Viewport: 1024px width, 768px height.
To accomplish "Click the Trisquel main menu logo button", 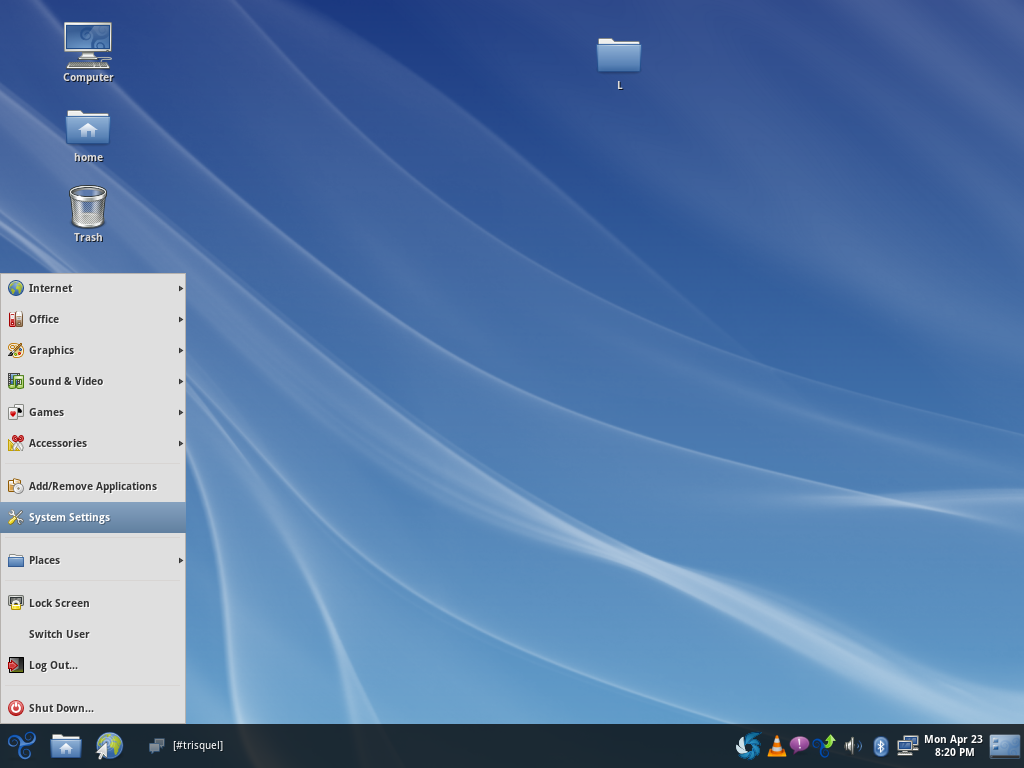I will point(21,746).
